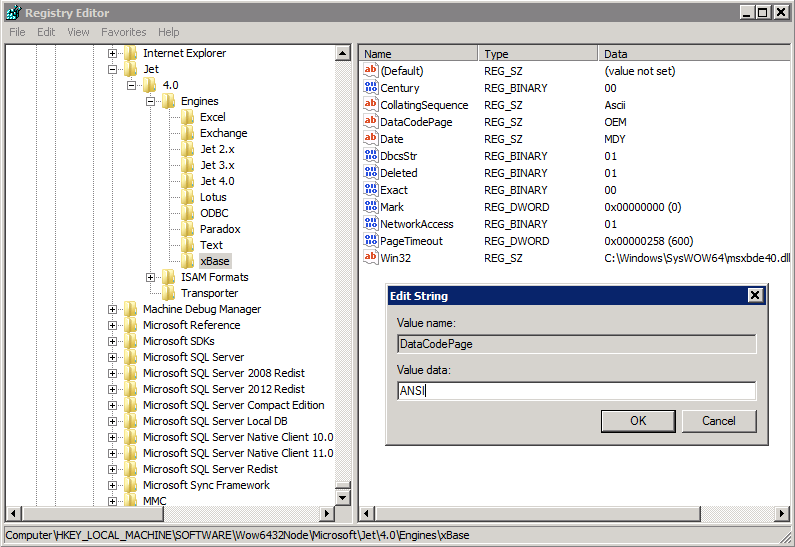Viewport: 795px width, 547px height.
Task: Click the Value data input field
Action: 576,391
